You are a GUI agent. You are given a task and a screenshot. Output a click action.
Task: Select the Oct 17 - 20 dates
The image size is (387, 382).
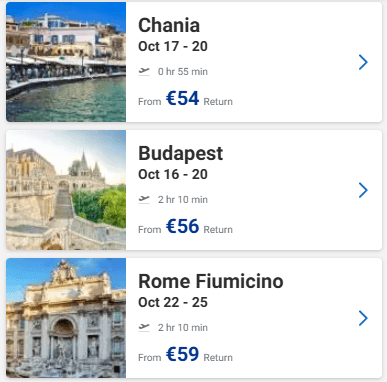[x=173, y=46]
